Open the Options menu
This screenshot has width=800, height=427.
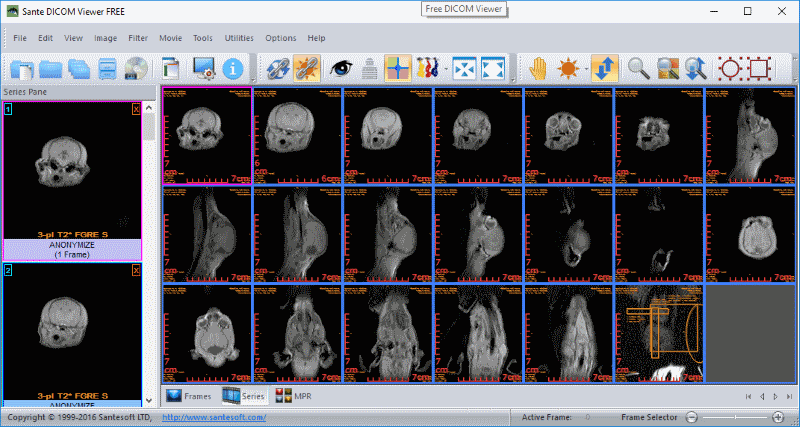pyautogui.click(x=281, y=38)
